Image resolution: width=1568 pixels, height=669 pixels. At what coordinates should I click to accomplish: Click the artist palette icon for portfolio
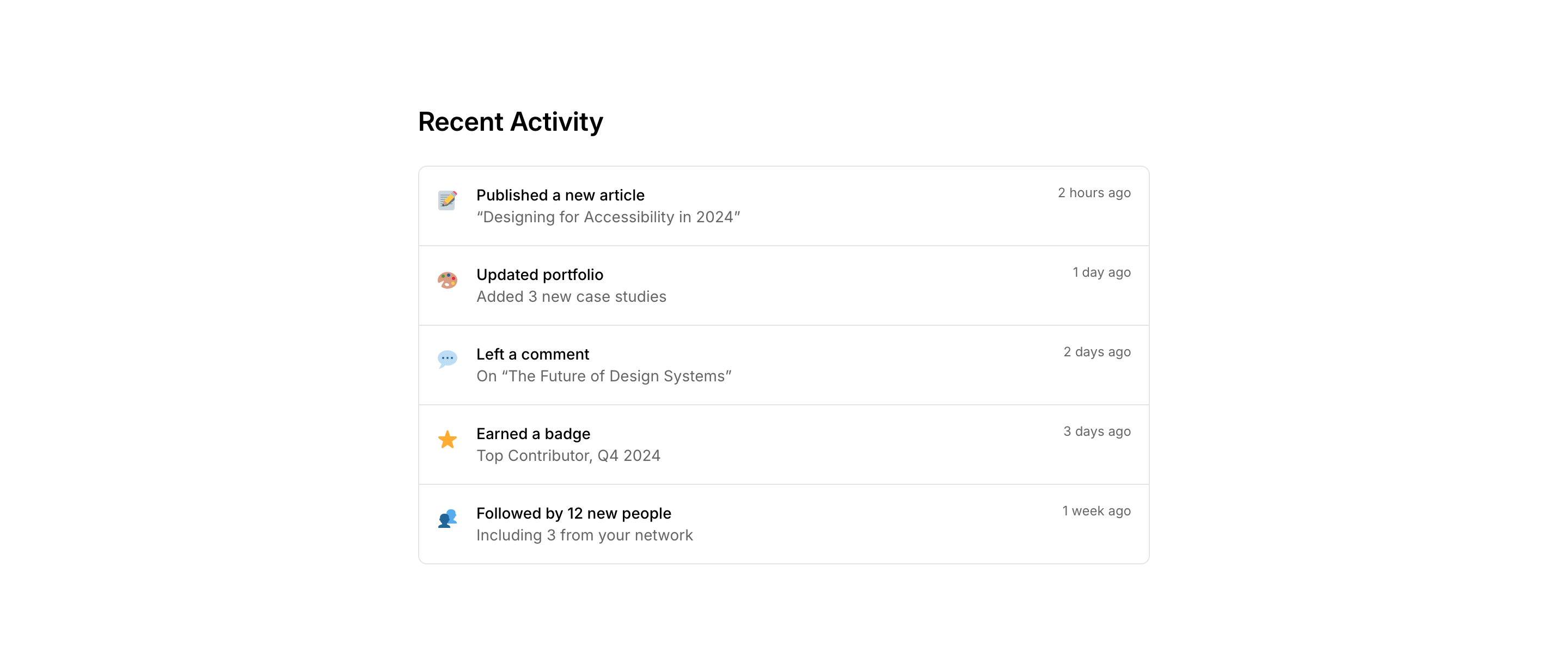[x=448, y=279]
